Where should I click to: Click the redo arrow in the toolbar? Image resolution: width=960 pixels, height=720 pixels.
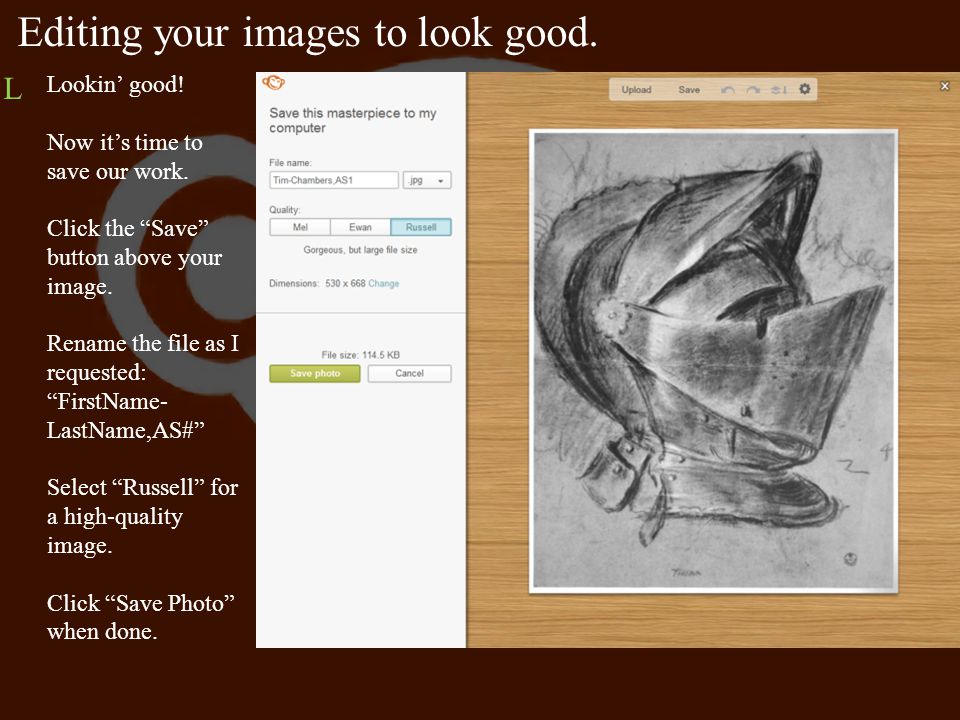tap(753, 90)
